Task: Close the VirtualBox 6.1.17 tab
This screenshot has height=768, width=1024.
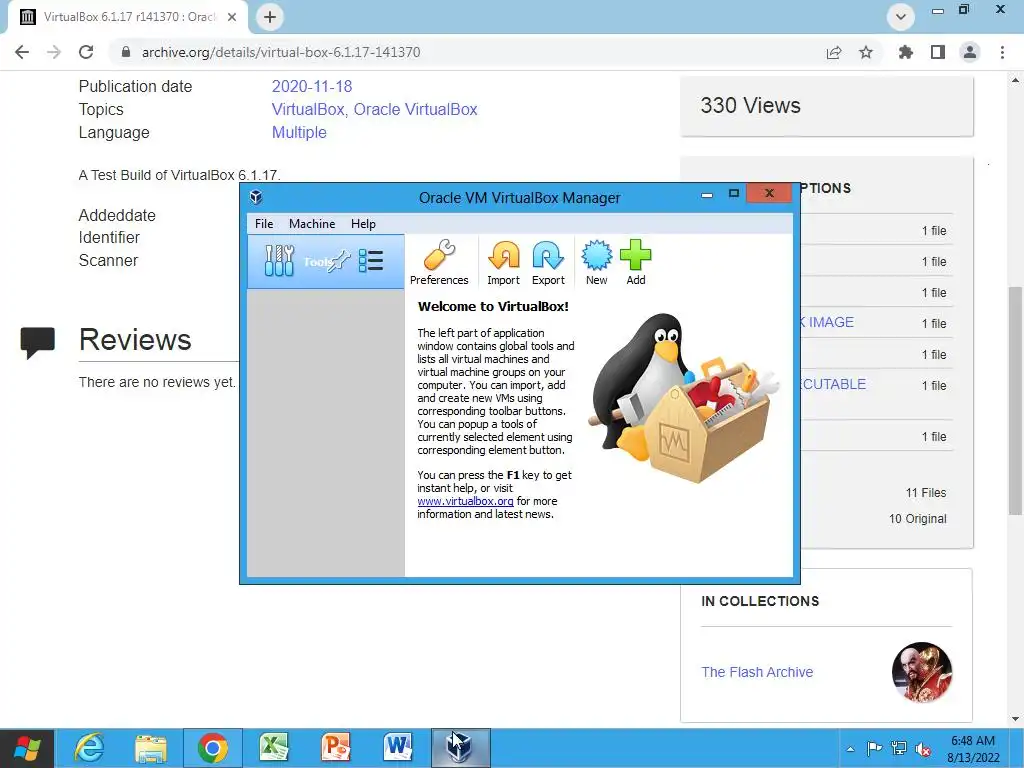Action: pyautogui.click(x=232, y=17)
